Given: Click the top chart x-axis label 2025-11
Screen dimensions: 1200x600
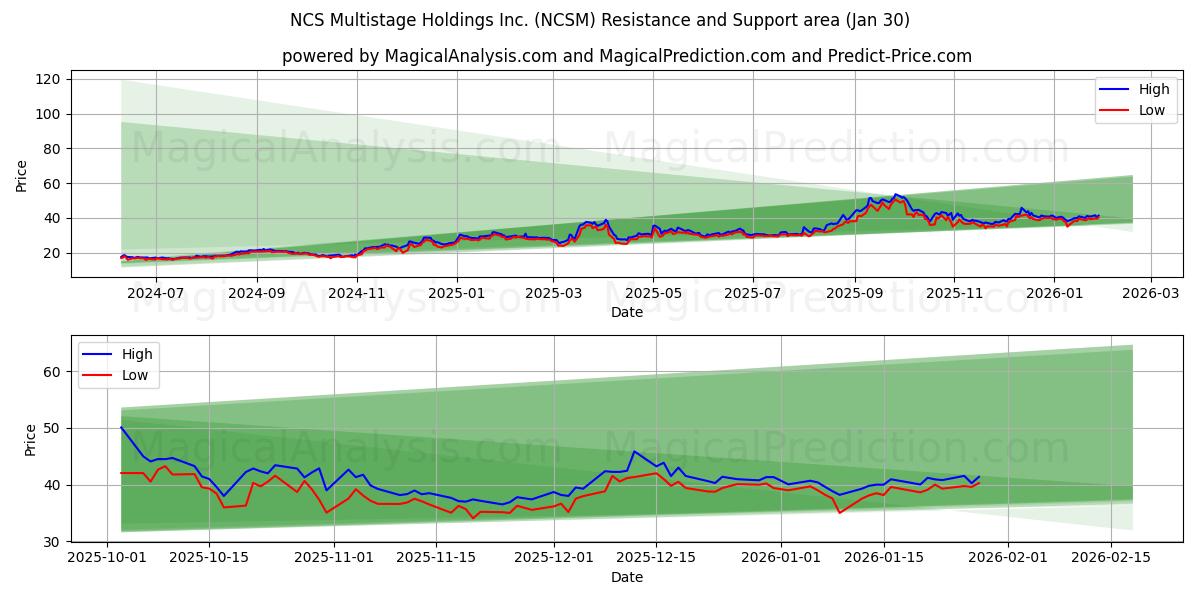Looking at the screenshot, I should click(953, 294).
